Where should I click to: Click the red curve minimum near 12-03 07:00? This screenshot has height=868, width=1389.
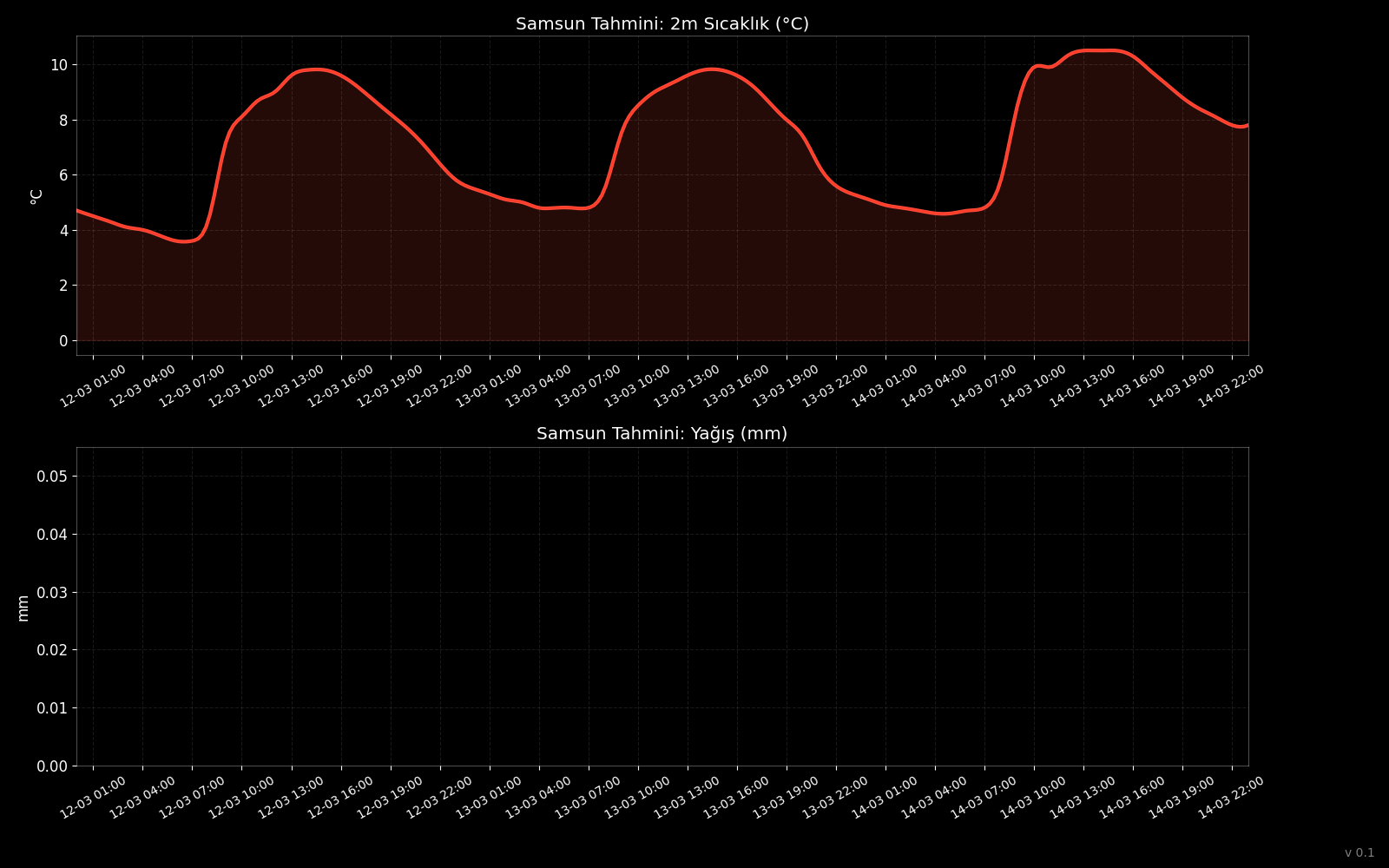[183, 241]
